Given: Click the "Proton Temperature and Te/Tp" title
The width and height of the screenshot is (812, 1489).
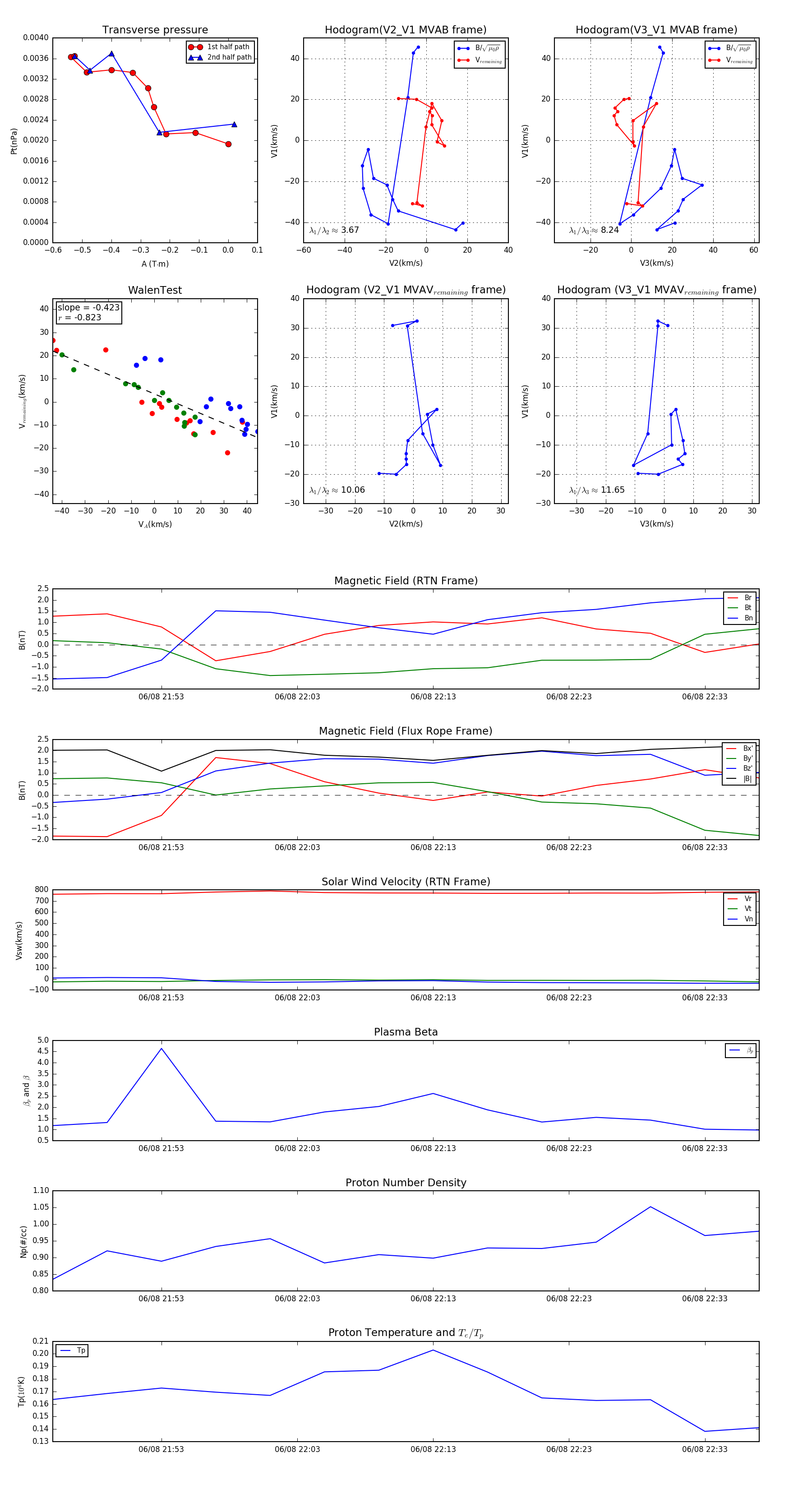Looking at the screenshot, I should coord(406,1333).
